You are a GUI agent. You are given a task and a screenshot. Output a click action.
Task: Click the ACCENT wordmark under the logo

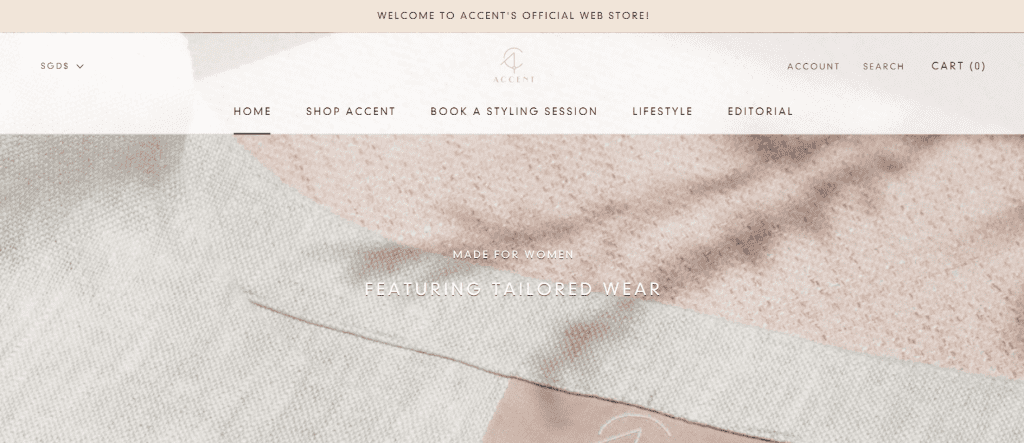pos(514,80)
